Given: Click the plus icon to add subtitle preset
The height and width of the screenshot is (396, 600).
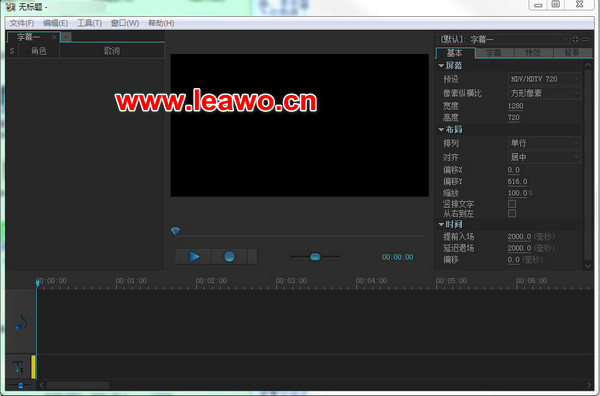Looking at the screenshot, I should (575, 39).
